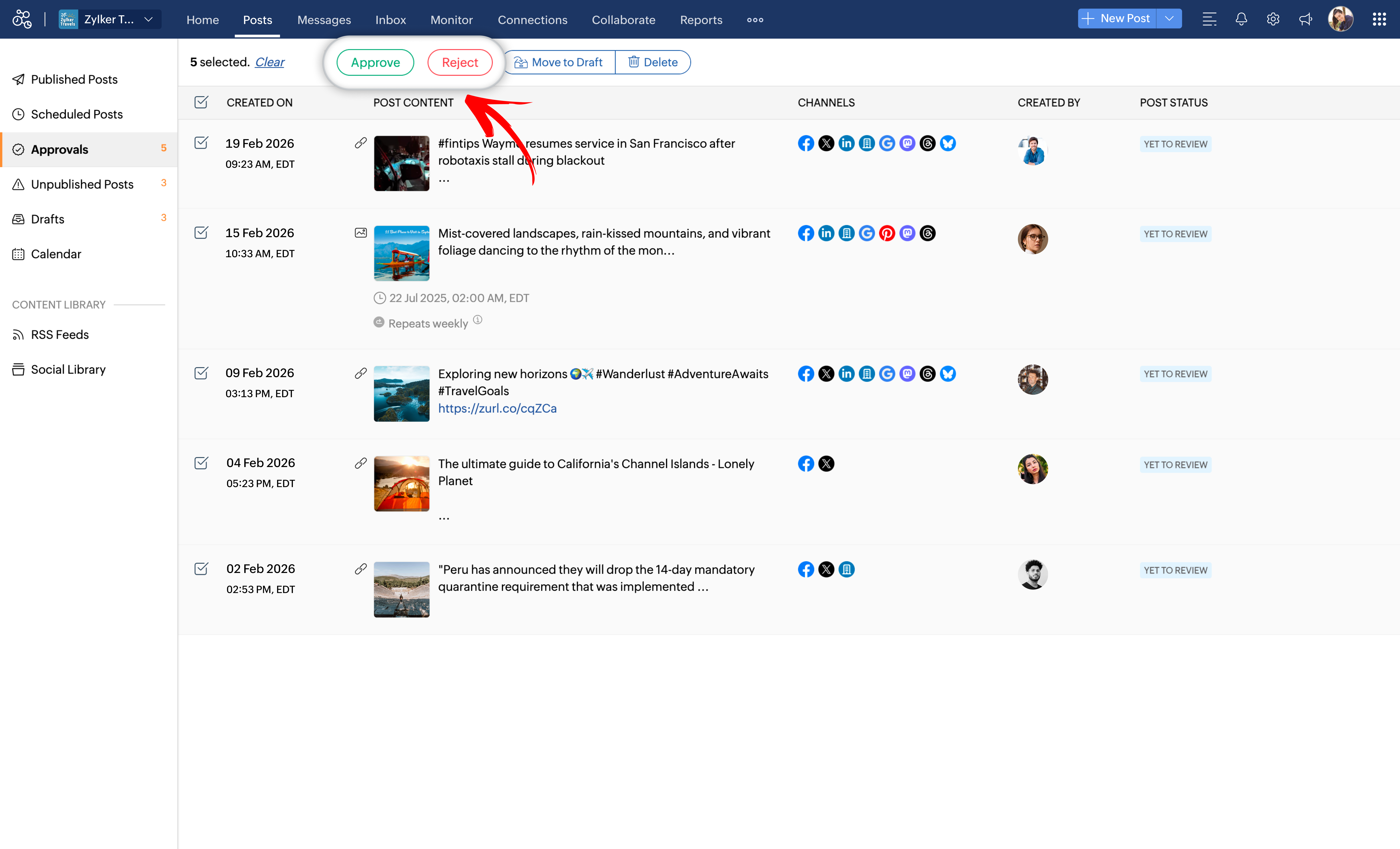This screenshot has width=1400, height=849.
Task: Approve the selected posts
Action: point(375,62)
